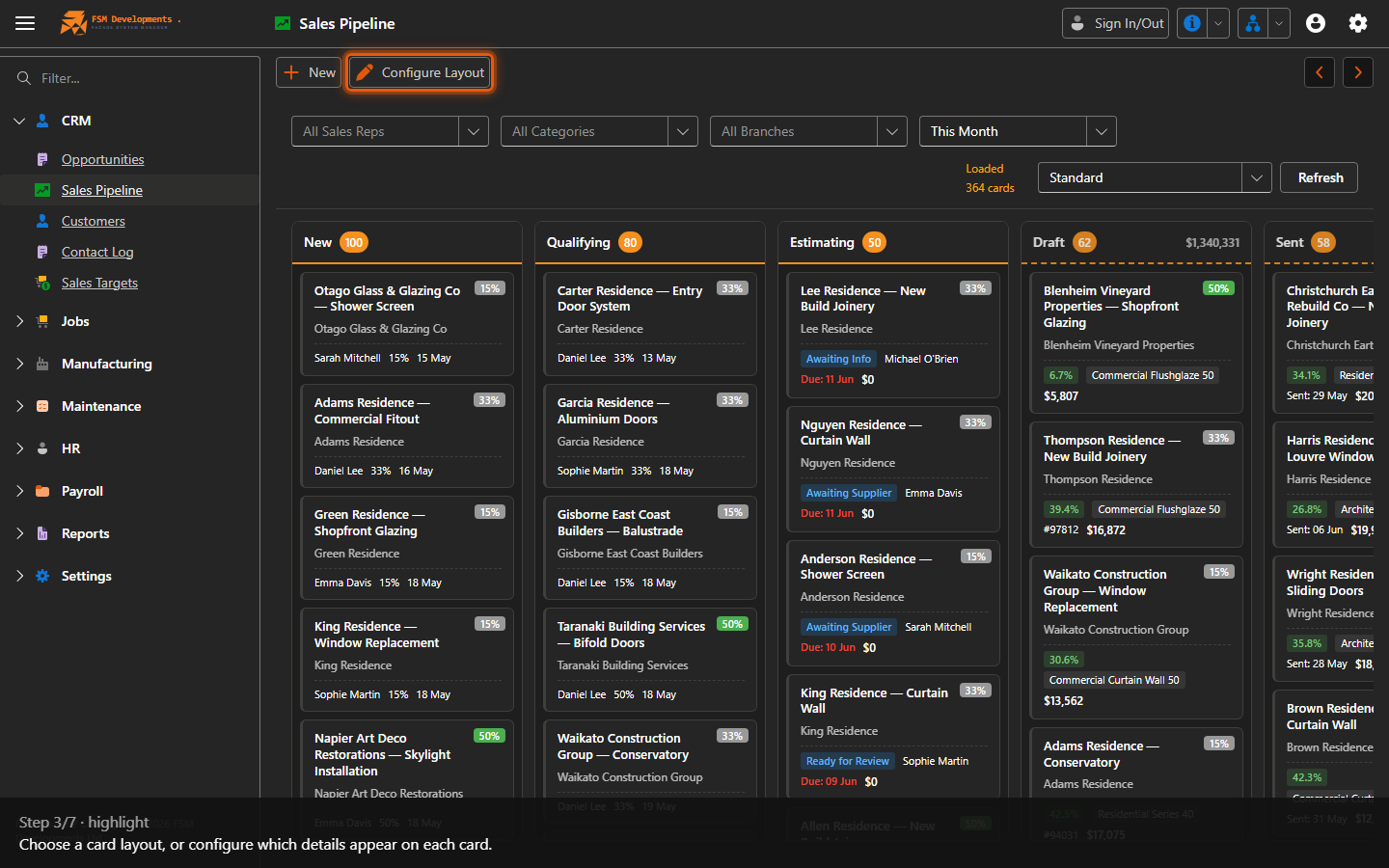The width and height of the screenshot is (1389, 868).
Task: Open the Opportunities link
Action: coord(102,159)
